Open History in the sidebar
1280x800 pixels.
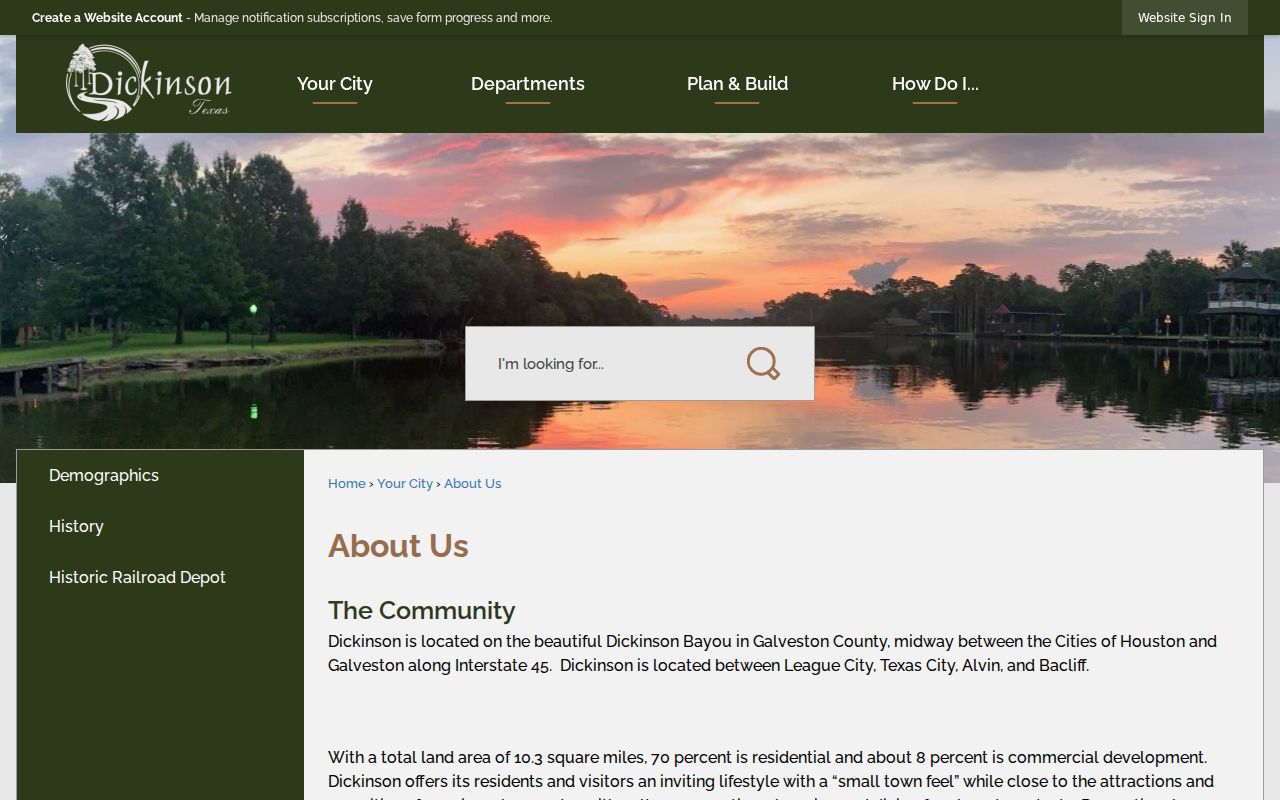76,526
